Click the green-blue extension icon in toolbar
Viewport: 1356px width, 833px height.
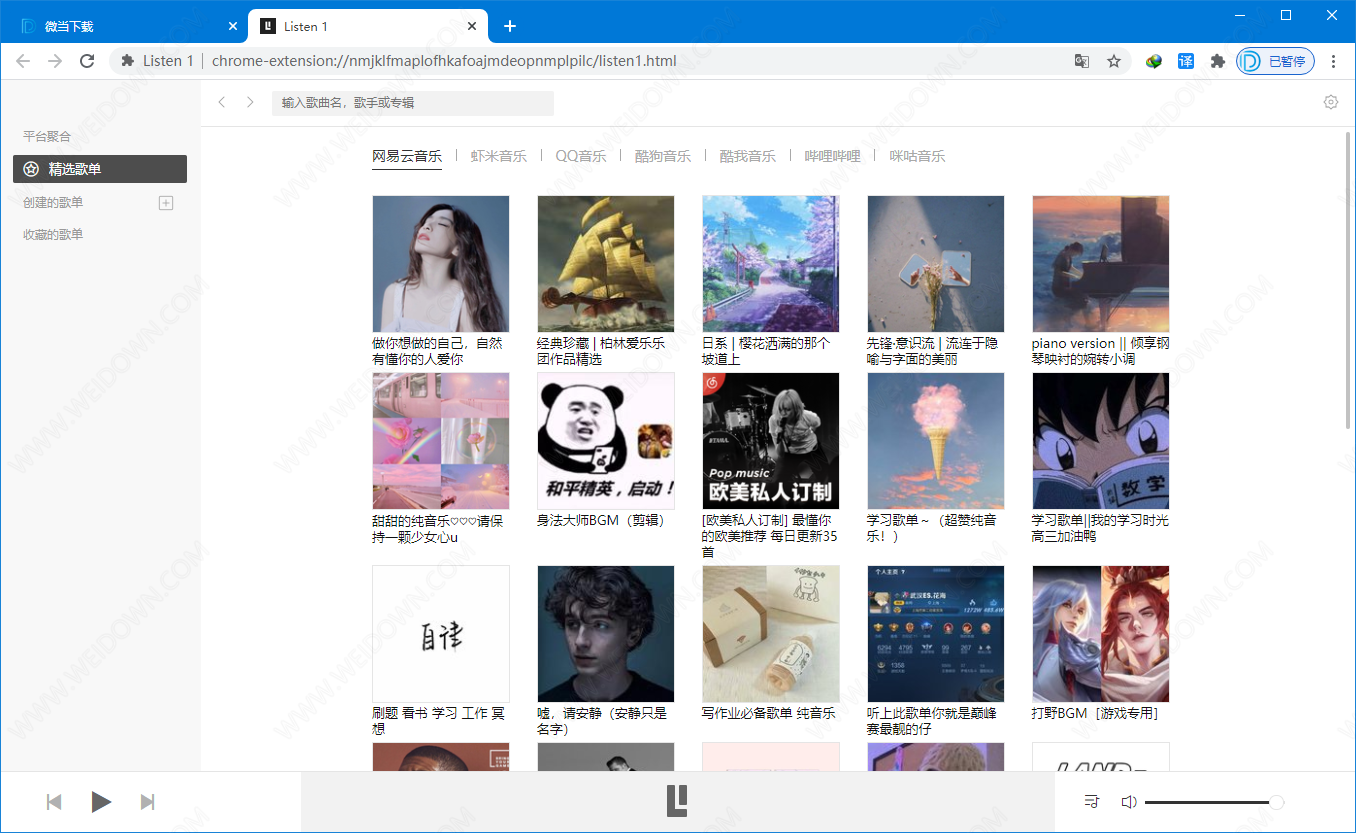coord(1154,61)
